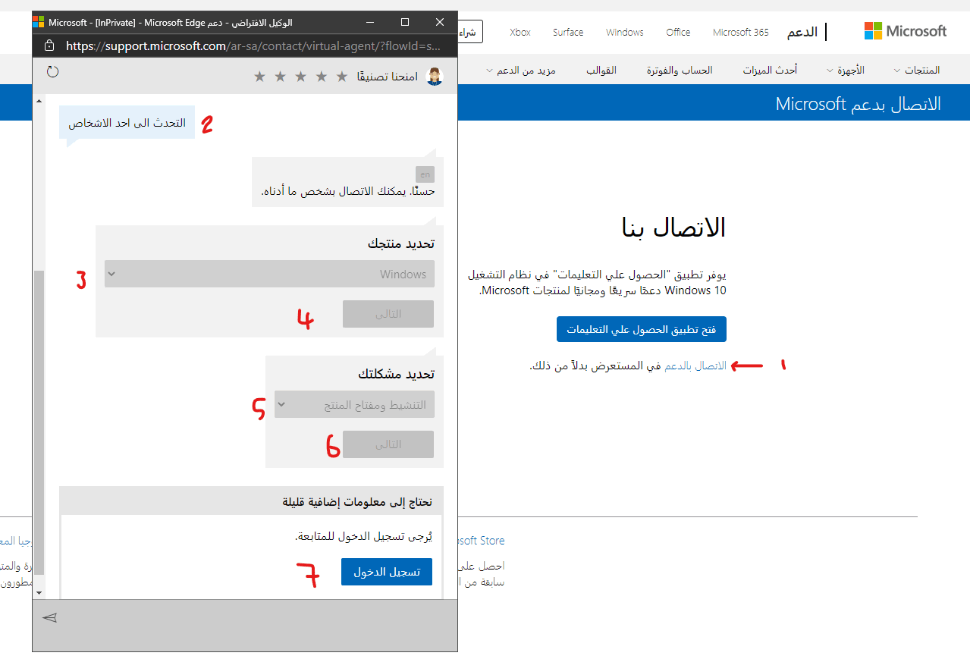The image size is (970, 659).
Task: Click التالي button under product selection
Action: click(x=388, y=314)
